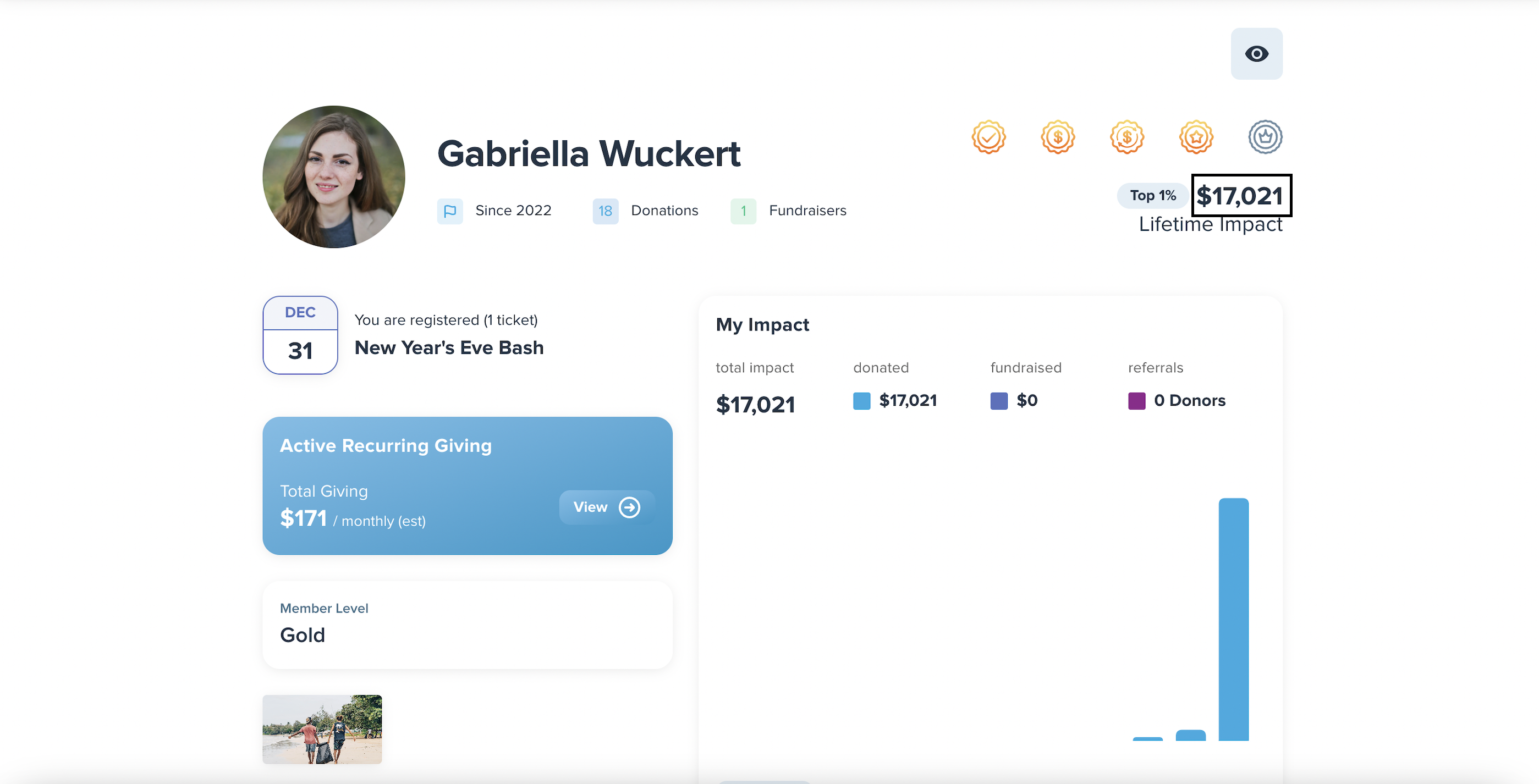This screenshot has width=1539, height=784.
Task: Click the checkmark achievement badge
Action: point(989,137)
